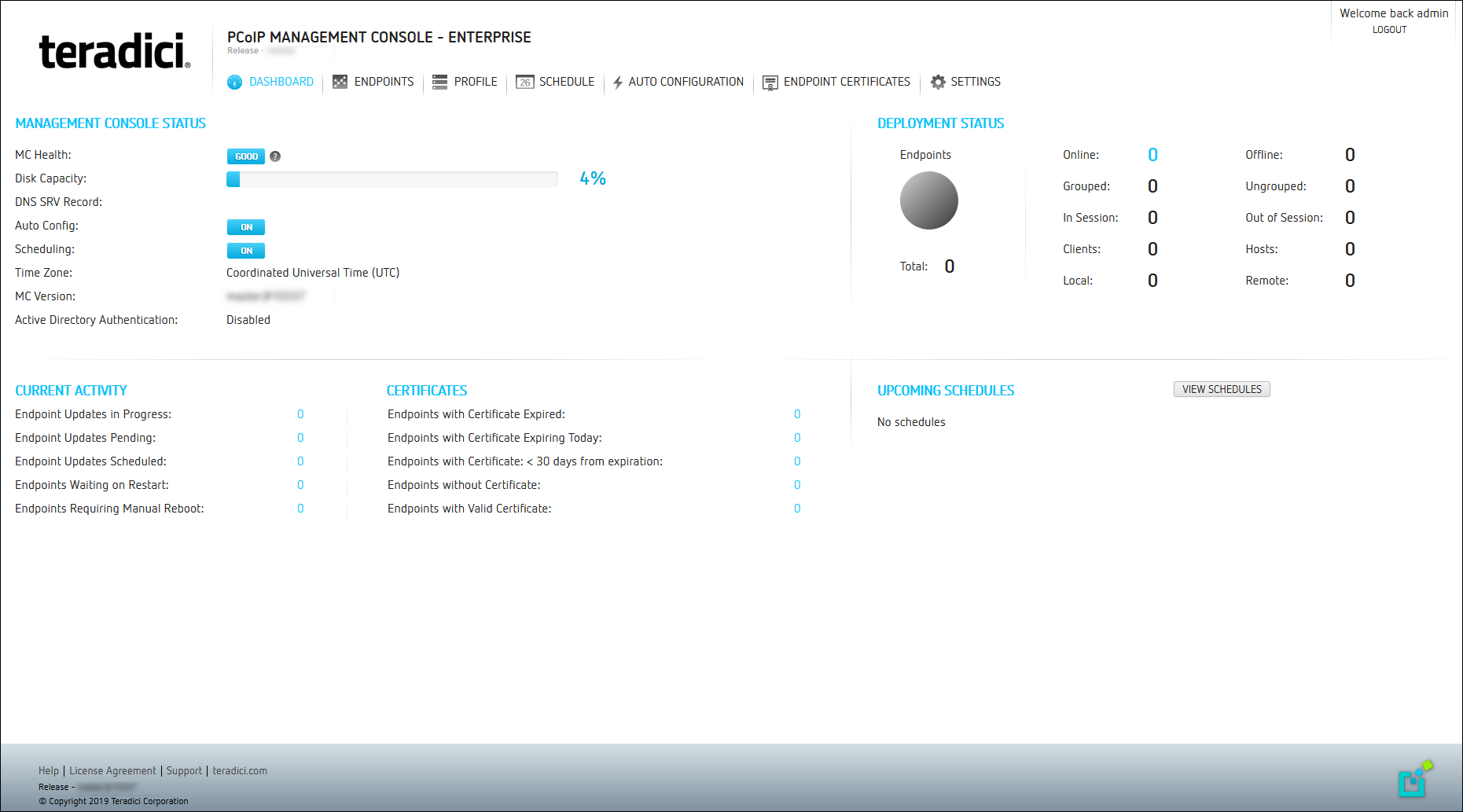Click the 'Coordinated Universal Time (UTC)' text
Screen dimensions: 1463x812
313,273
